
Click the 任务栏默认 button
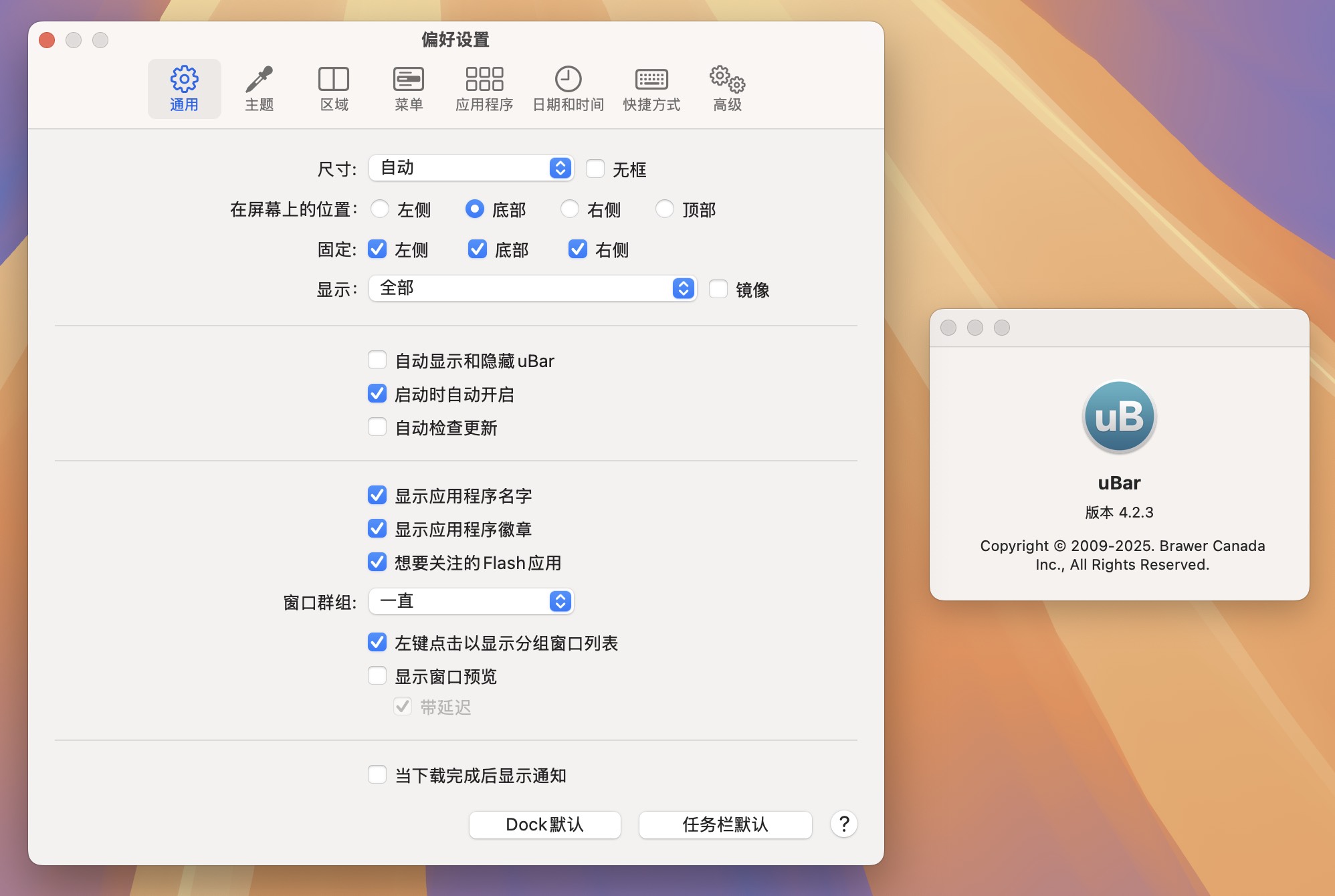pos(724,824)
